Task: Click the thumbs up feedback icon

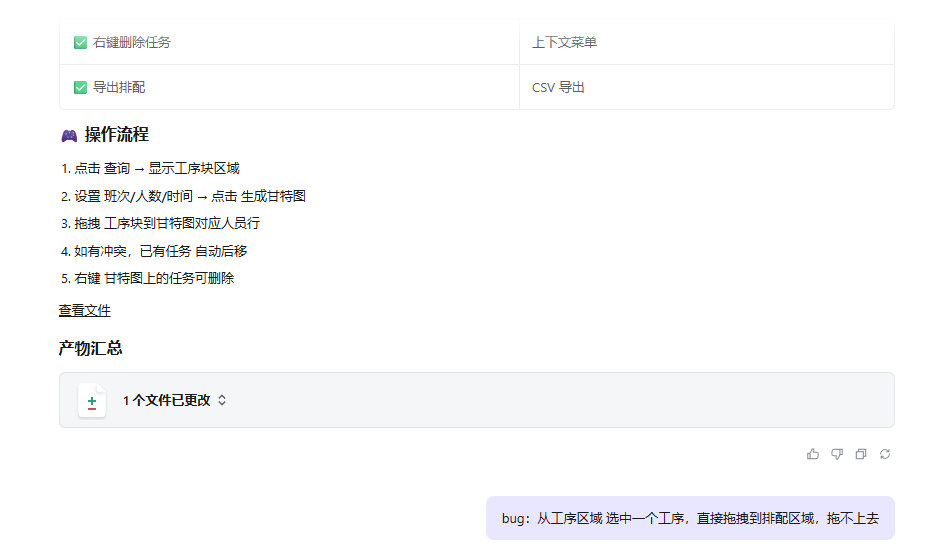Action: [x=812, y=454]
